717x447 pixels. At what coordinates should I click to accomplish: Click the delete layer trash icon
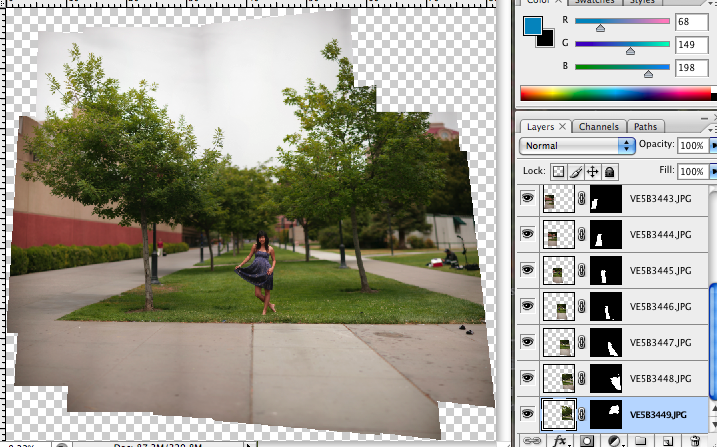tap(694, 440)
